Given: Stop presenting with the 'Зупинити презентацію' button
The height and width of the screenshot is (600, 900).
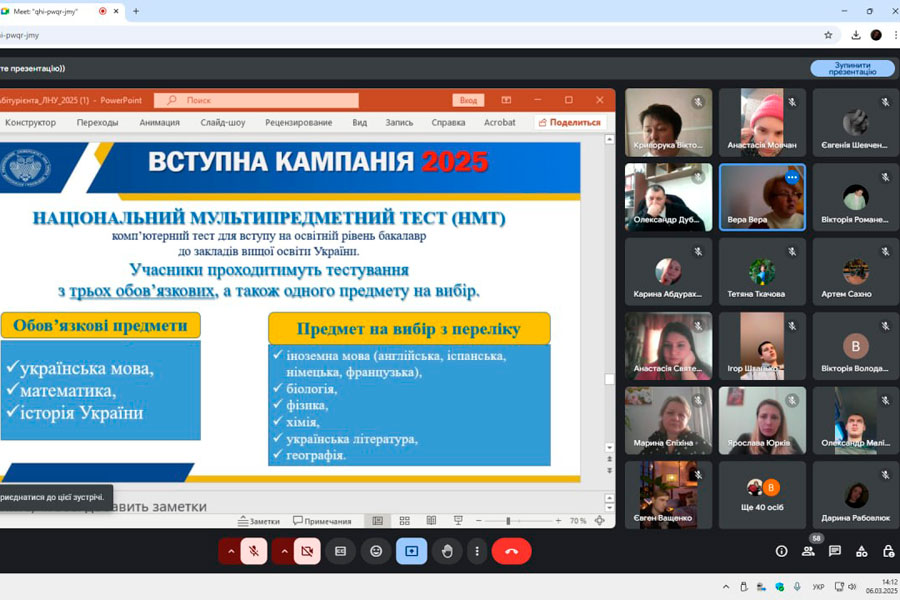Looking at the screenshot, I should pos(852,68).
